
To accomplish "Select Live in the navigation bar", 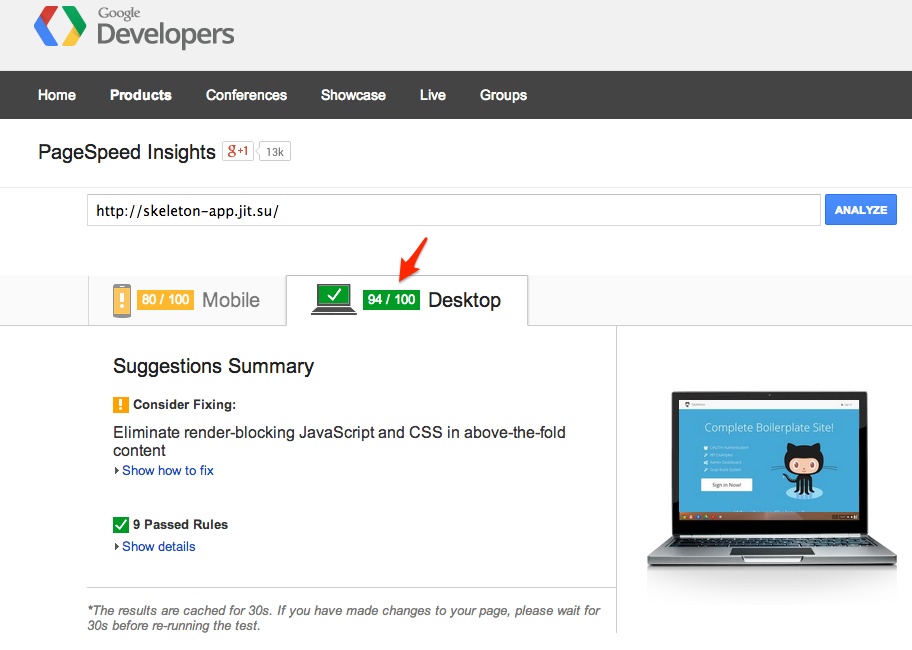I will (433, 95).
